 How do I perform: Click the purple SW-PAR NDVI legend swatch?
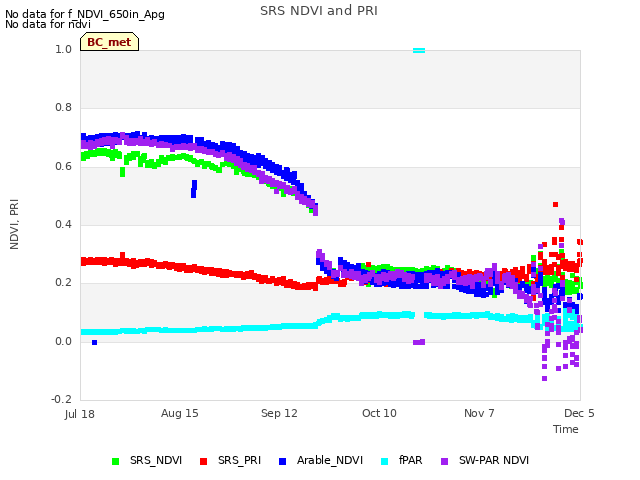(444, 461)
